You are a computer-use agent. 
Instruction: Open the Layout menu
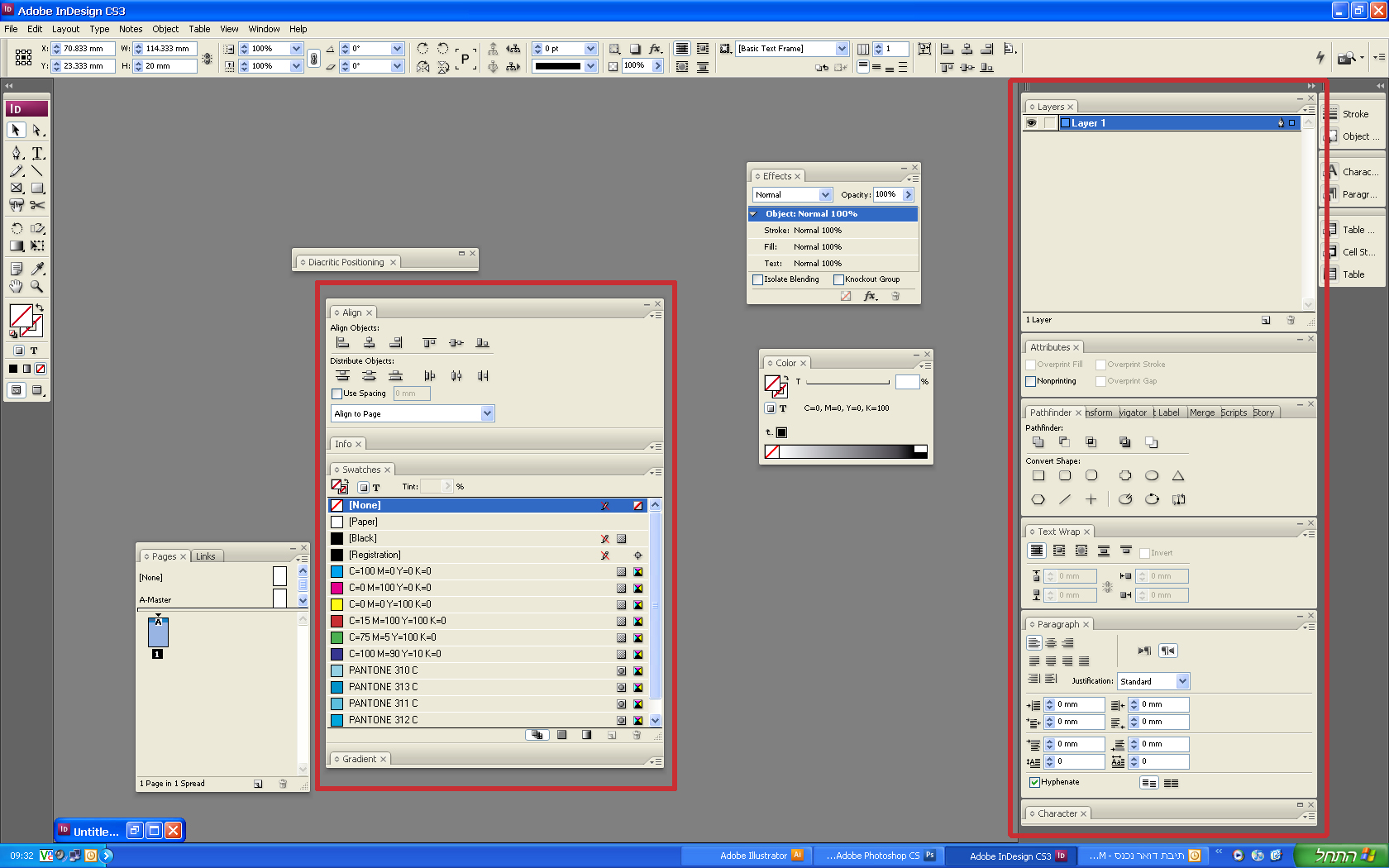[66, 29]
